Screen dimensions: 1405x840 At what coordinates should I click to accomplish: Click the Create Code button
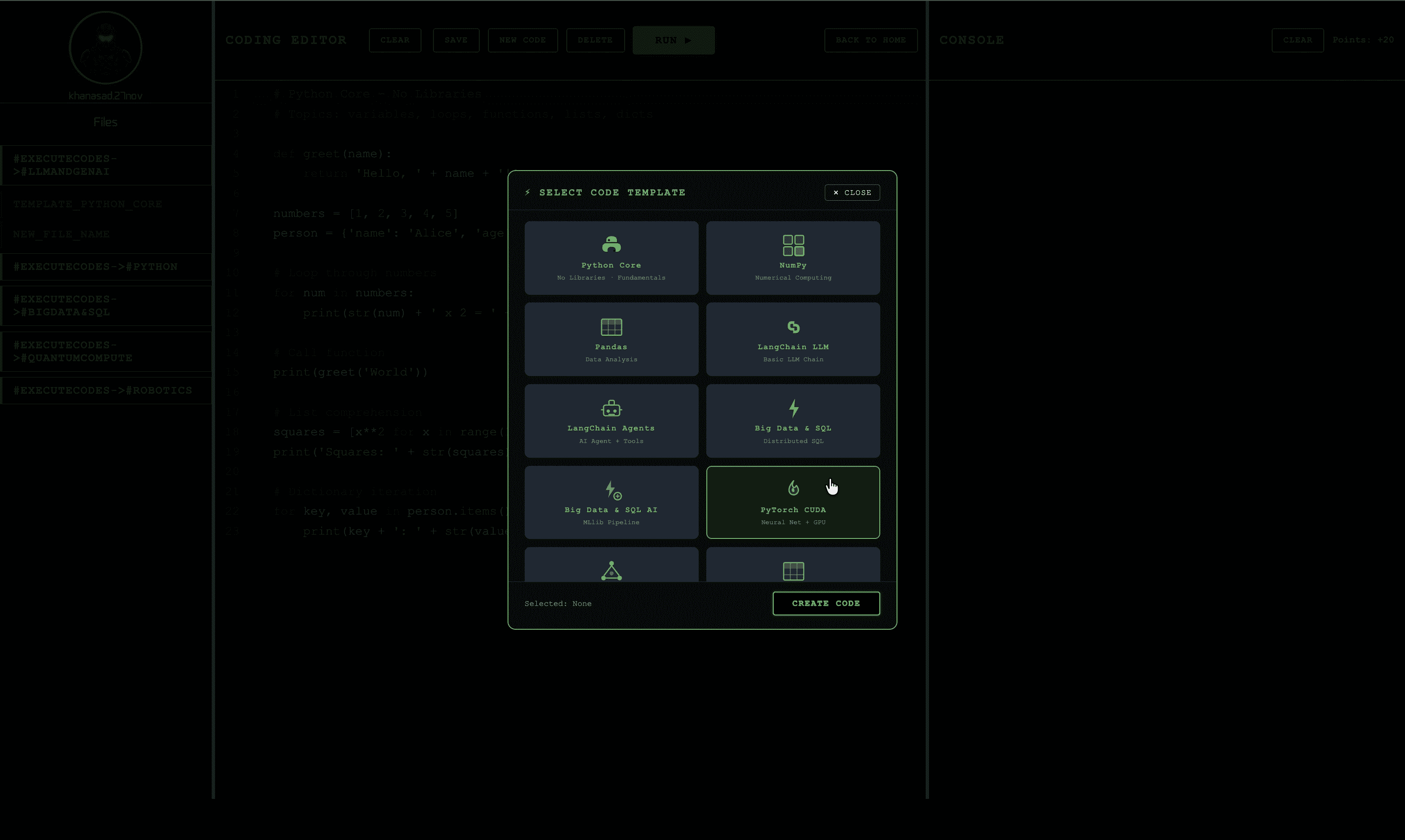[826, 603]
